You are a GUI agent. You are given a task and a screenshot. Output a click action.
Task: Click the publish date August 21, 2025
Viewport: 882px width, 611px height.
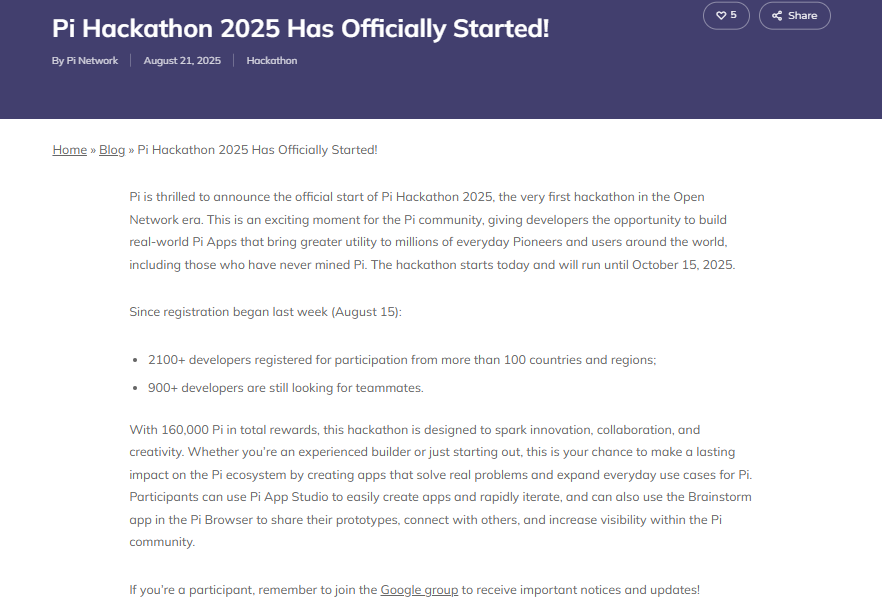[182, 60]
